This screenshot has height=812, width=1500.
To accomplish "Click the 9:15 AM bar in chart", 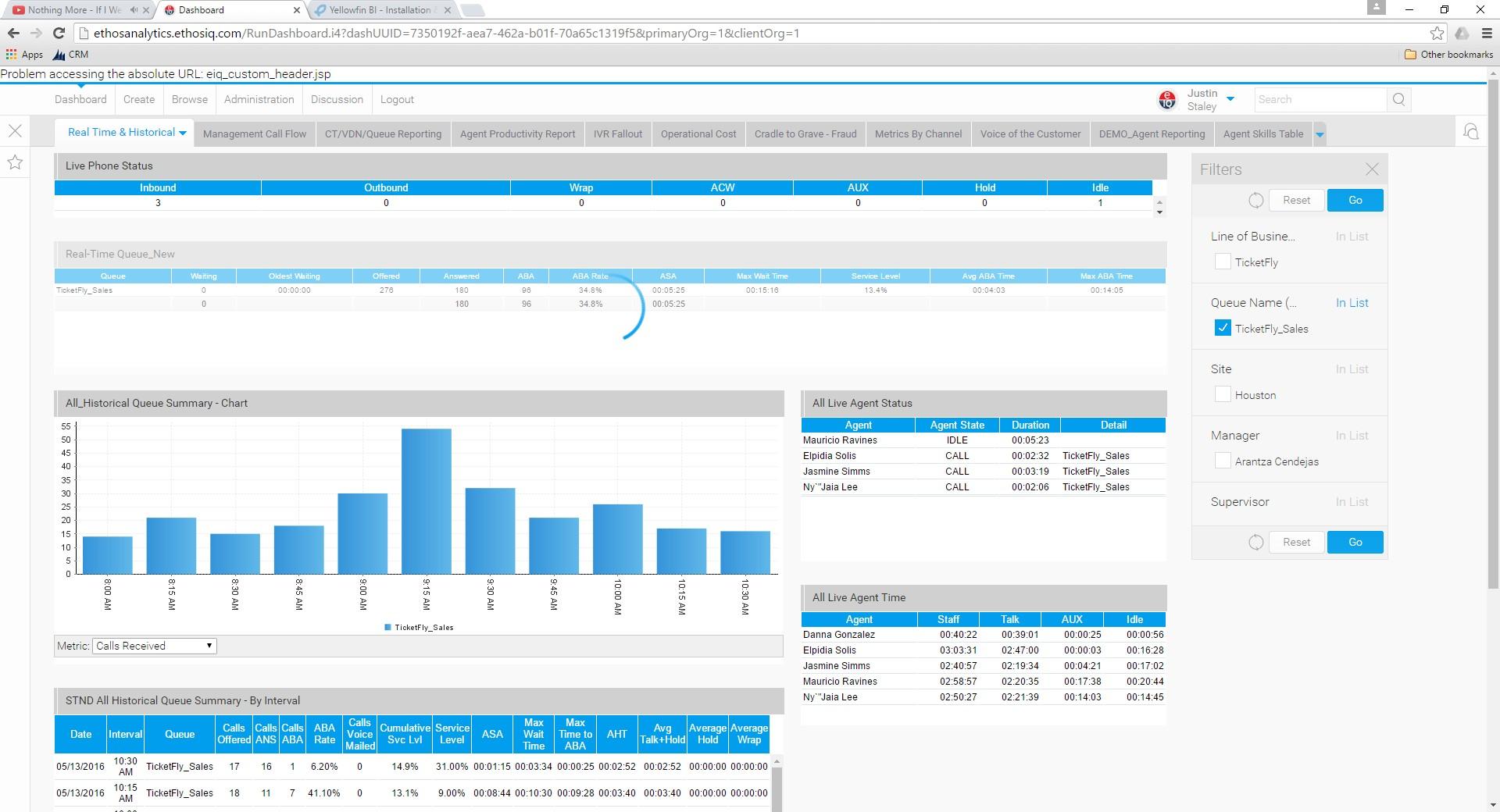I will pyautogui.click(x=427, y=501).
